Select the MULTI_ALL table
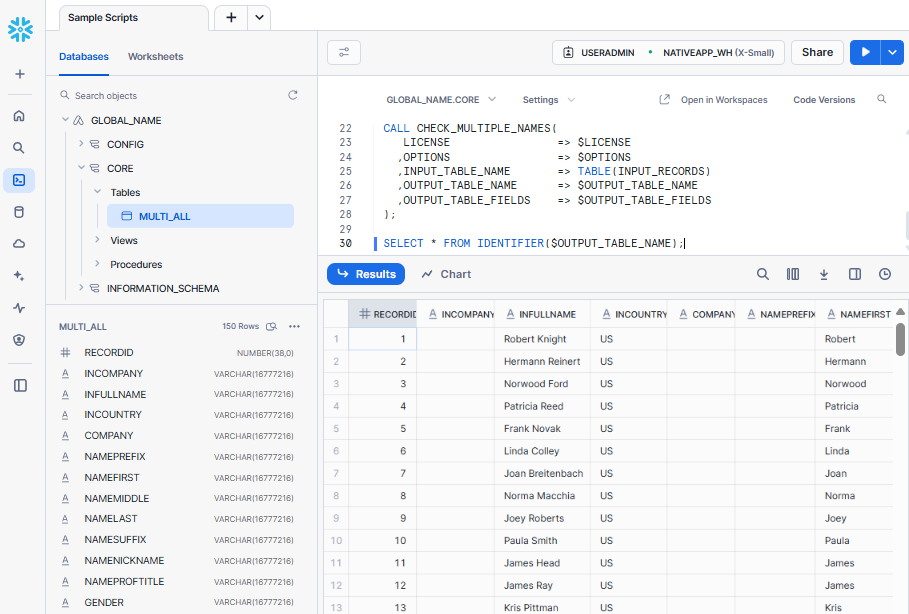The image size is (909, 614). point(200,216)
